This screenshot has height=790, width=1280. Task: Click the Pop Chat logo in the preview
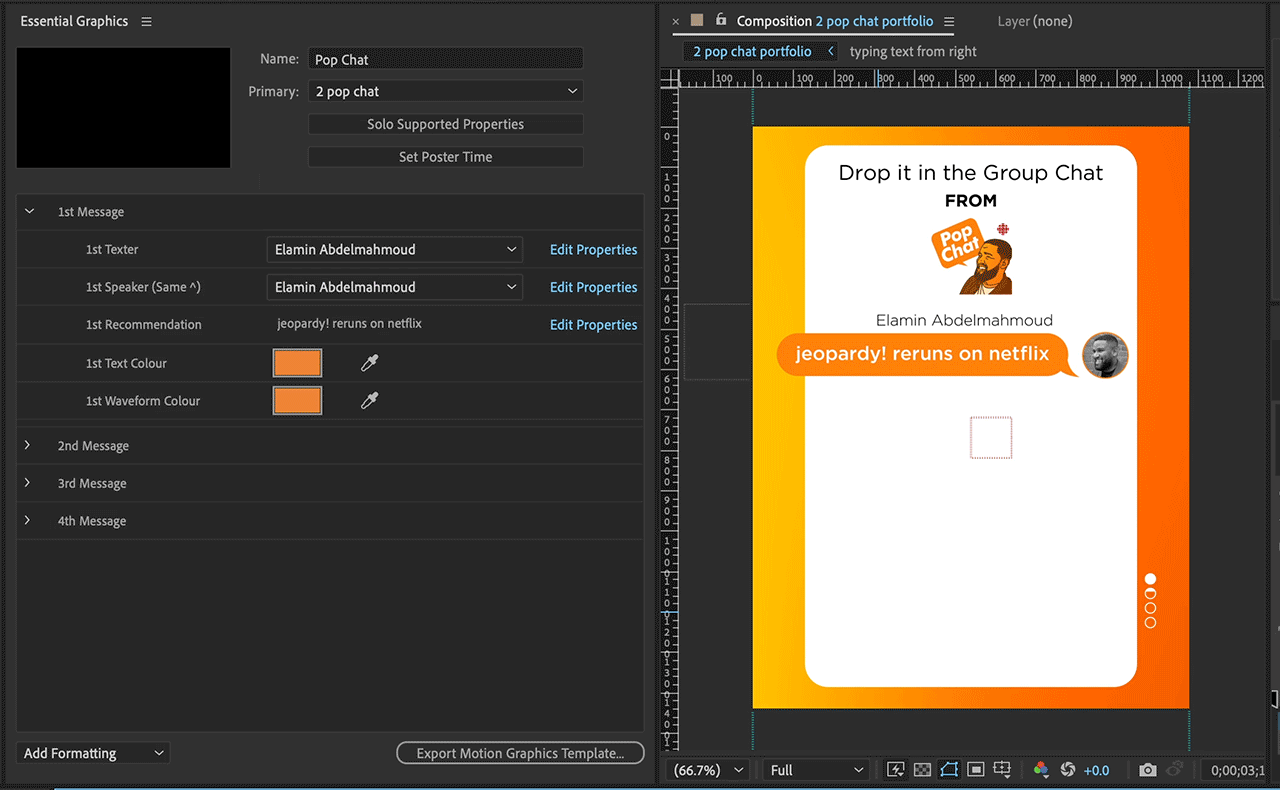(971, 257)
